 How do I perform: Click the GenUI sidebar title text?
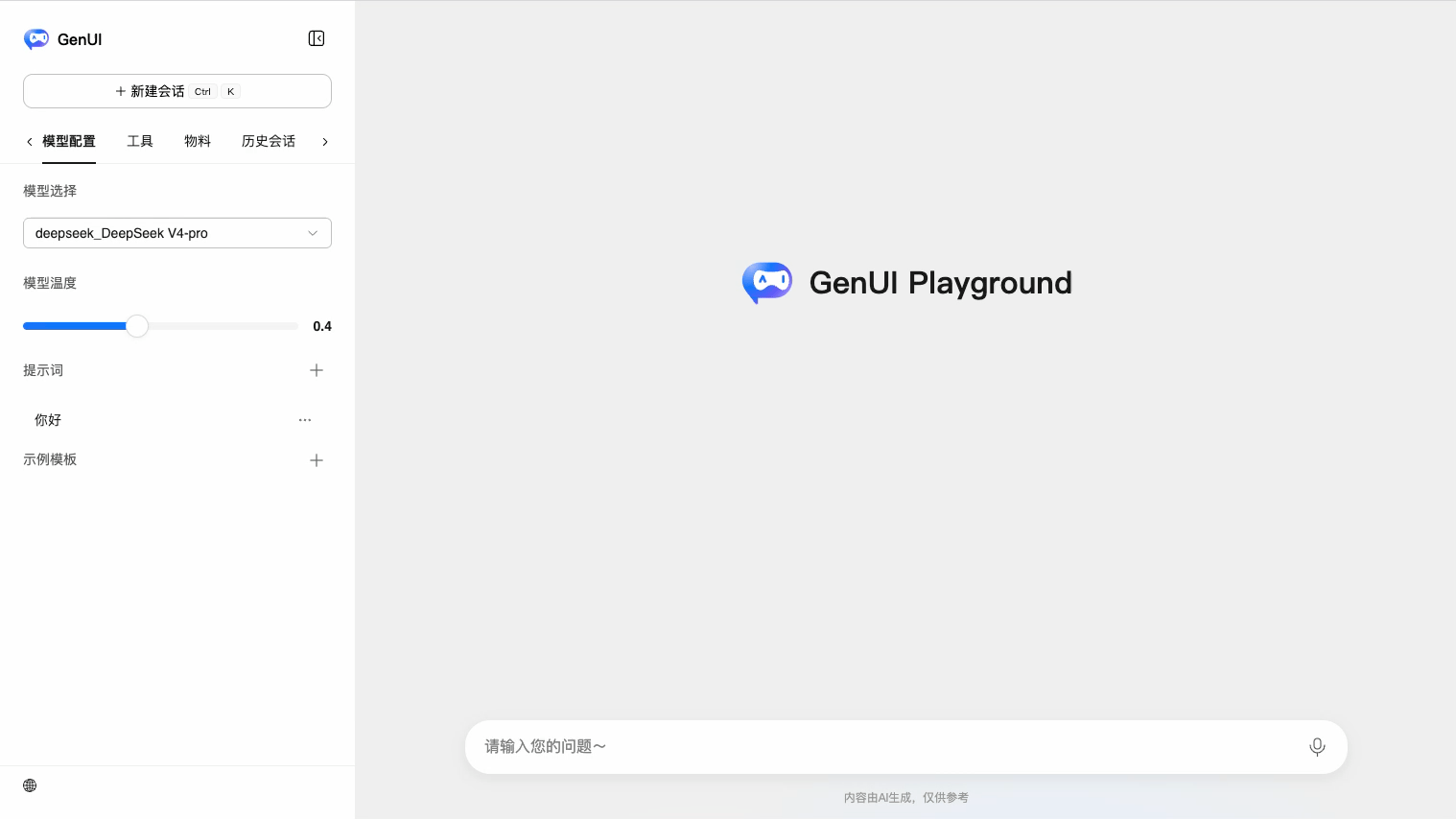click(x=80, y=39)
